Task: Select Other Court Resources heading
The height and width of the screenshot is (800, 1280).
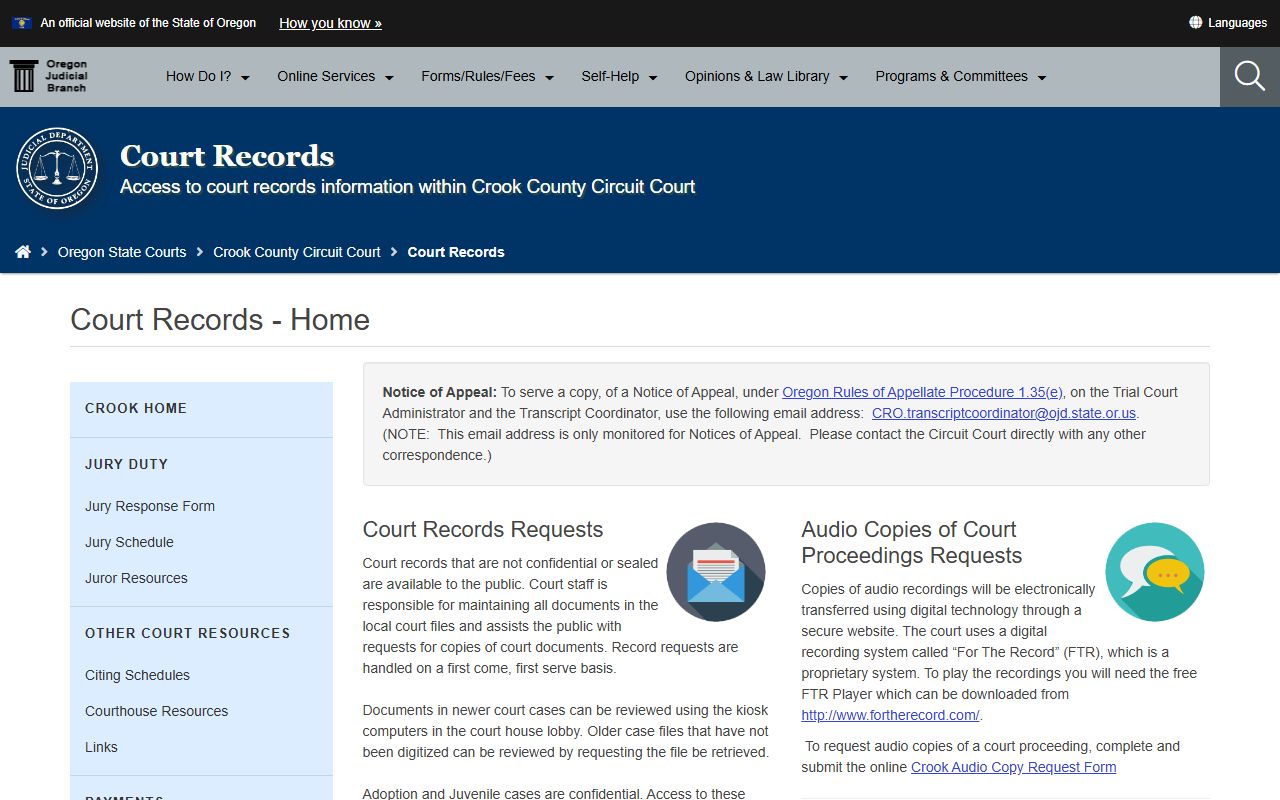Action: 188,633
